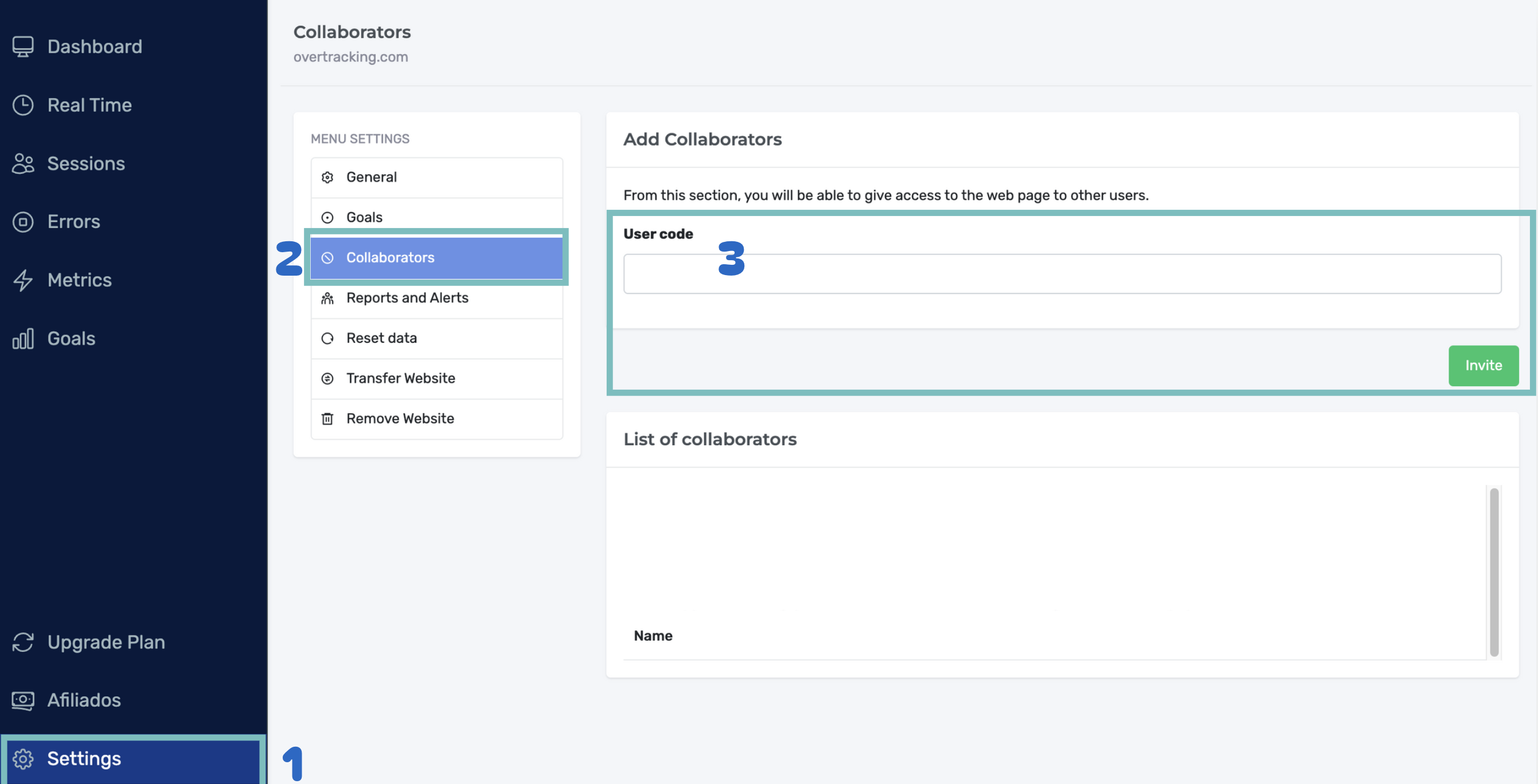
Task: Open Goals in the left sidebar
Action: point(71,338)
